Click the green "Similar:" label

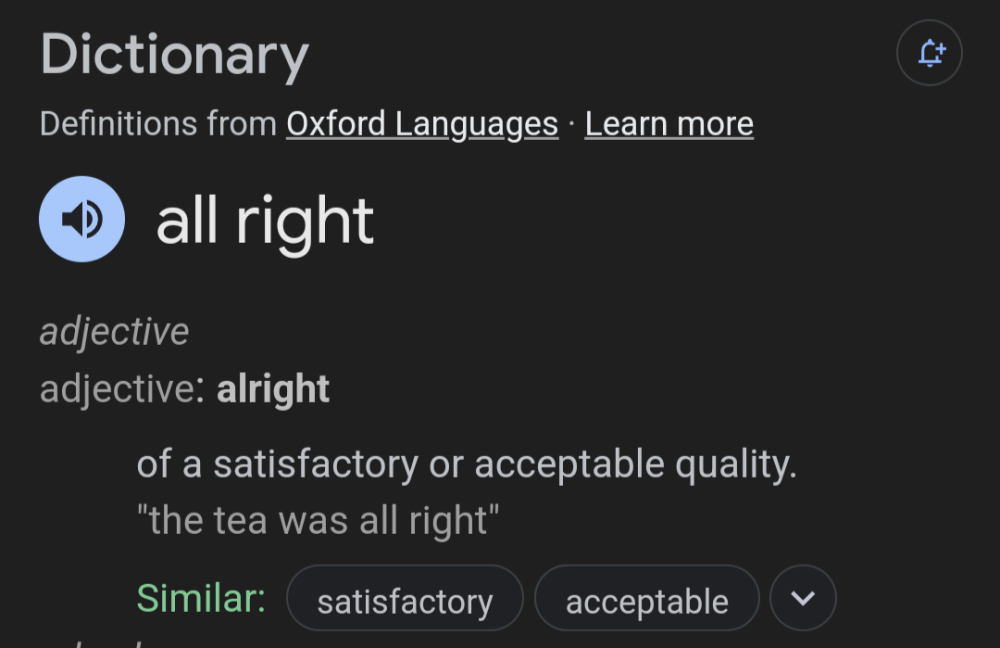click(x=201, y=599)
